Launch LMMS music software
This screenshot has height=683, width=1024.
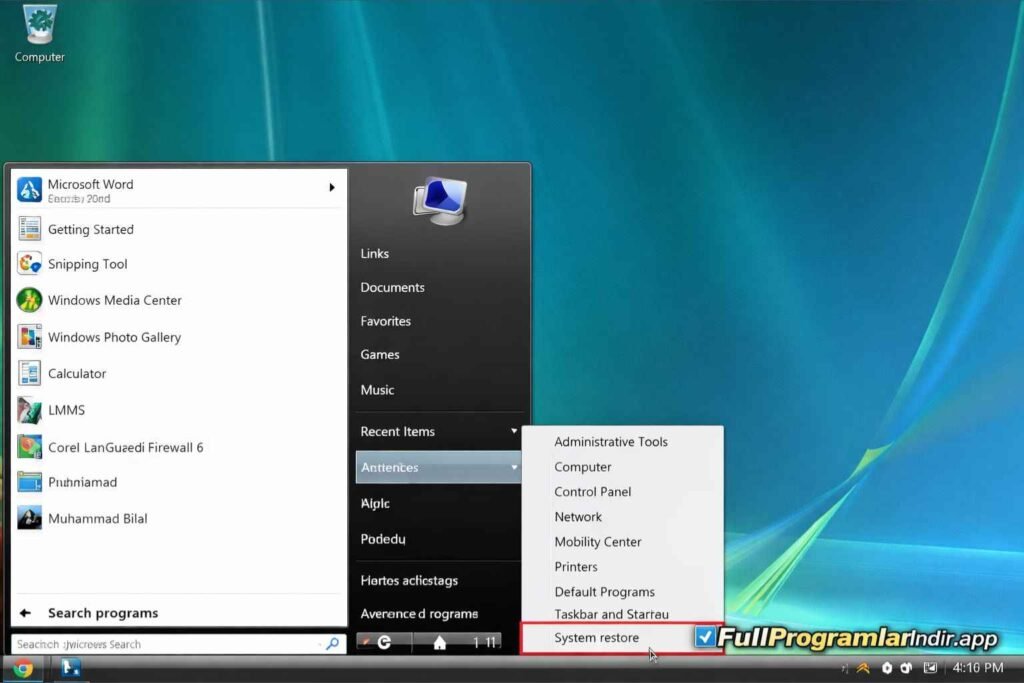(x=64, y=410)
